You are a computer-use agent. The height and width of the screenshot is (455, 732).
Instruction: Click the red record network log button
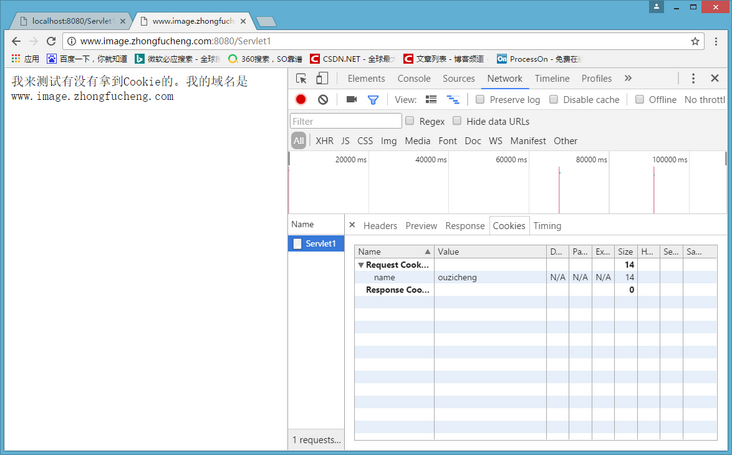(301, 100)
